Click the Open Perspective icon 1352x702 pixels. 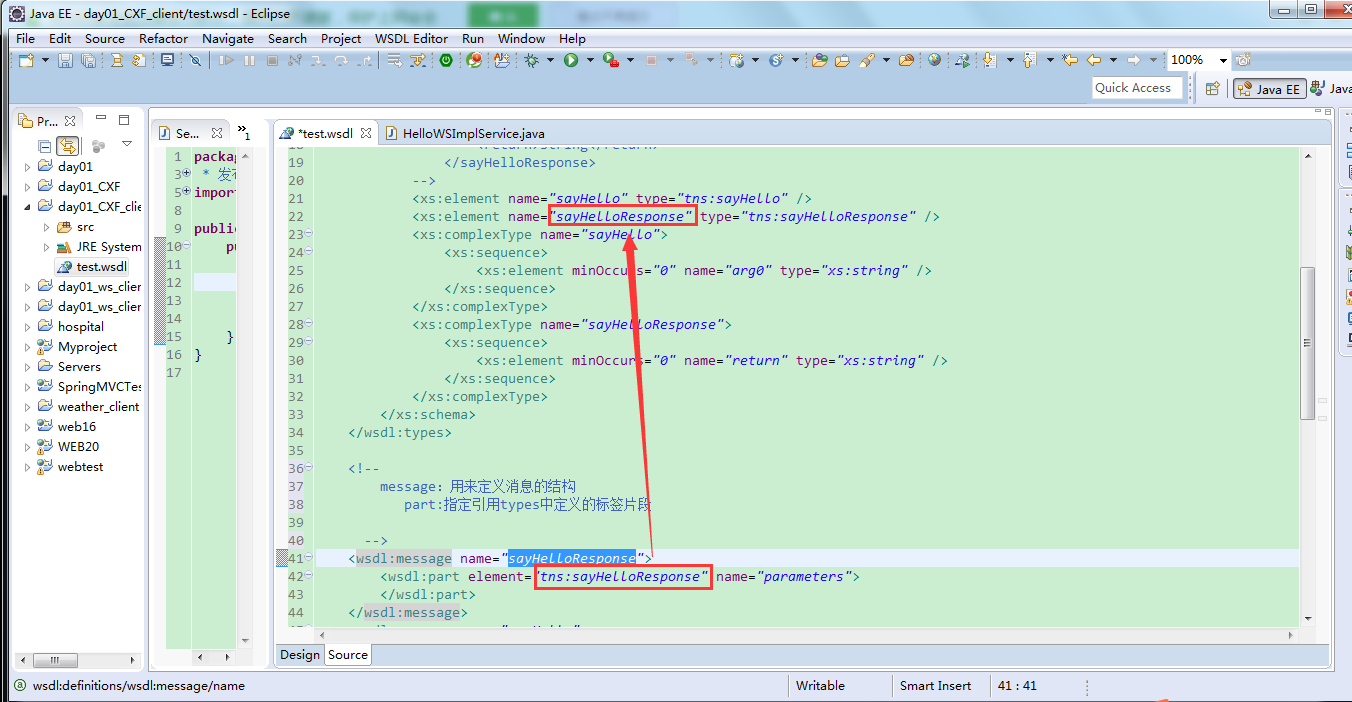(1212, 89)
